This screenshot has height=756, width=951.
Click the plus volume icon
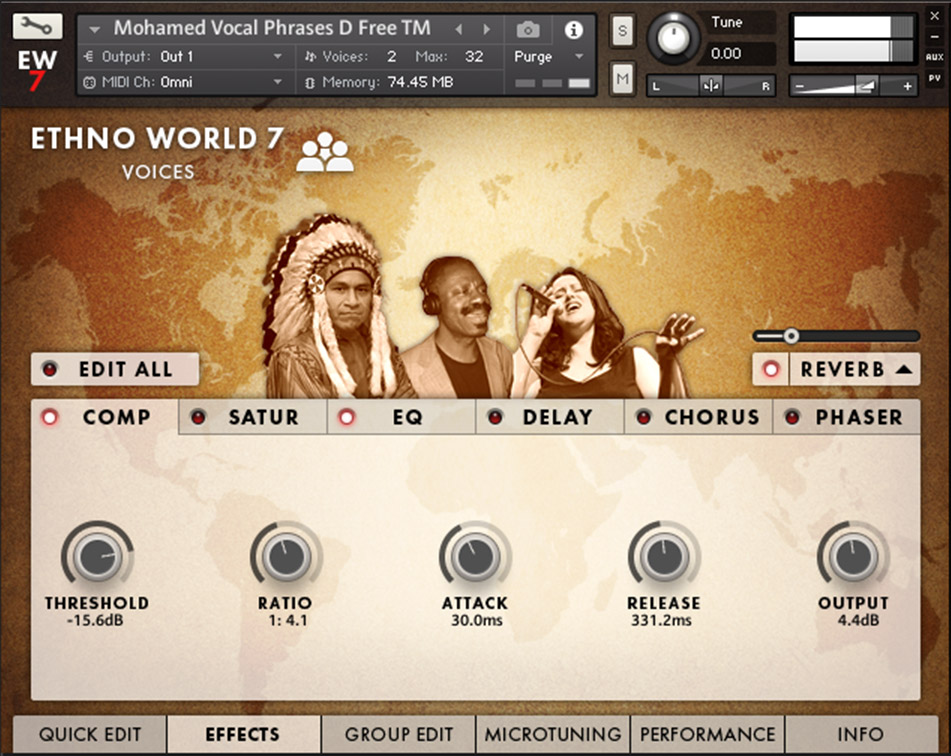pyautogui.click(x=907, y=87)
